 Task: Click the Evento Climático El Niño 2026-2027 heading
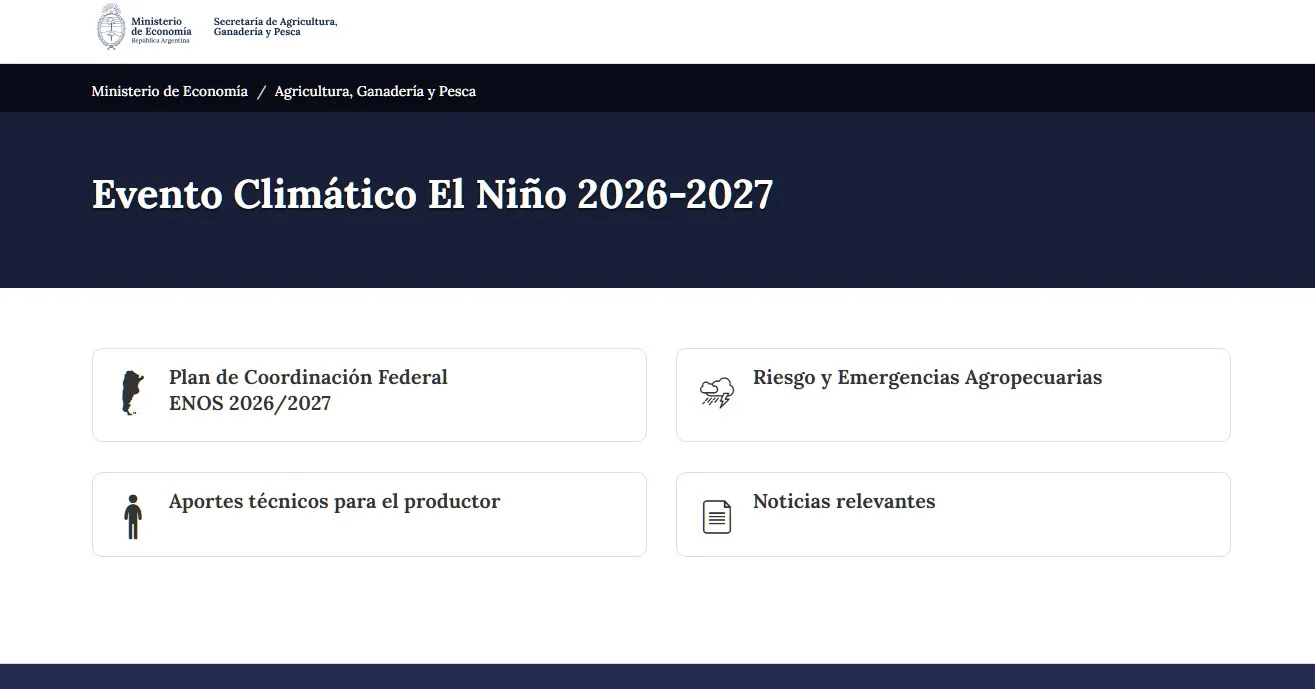coord(432,194)
